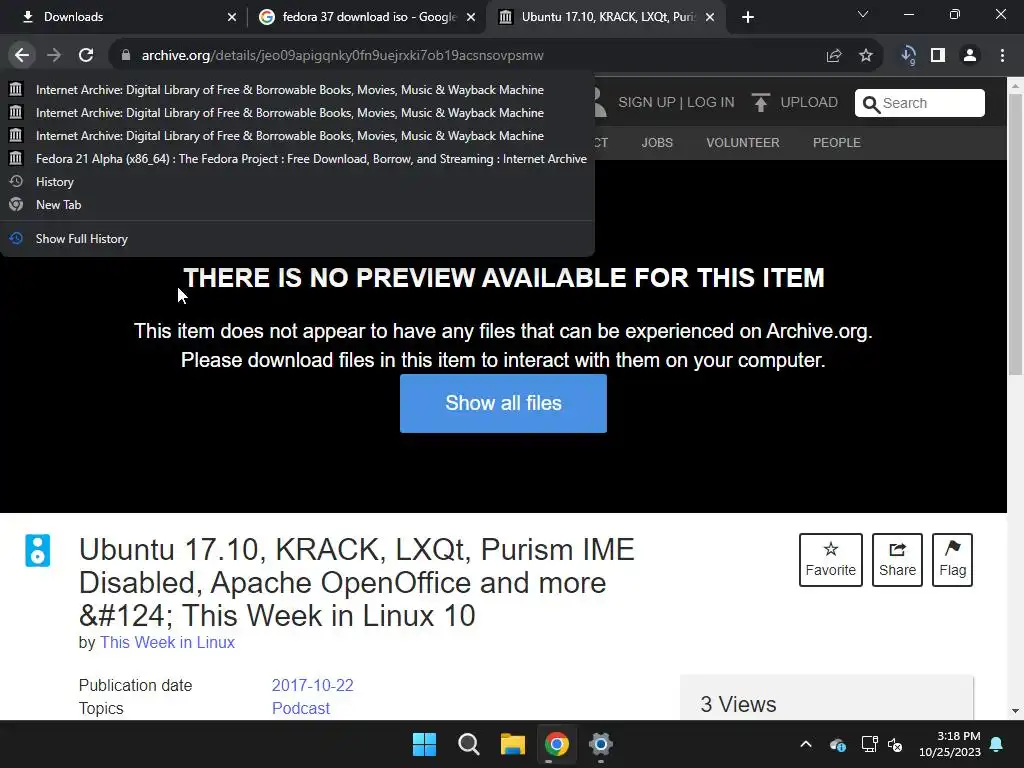Bookmark this page with the star icon
The width and height of the screenshot is (1024, 768).
coord(866,56)
